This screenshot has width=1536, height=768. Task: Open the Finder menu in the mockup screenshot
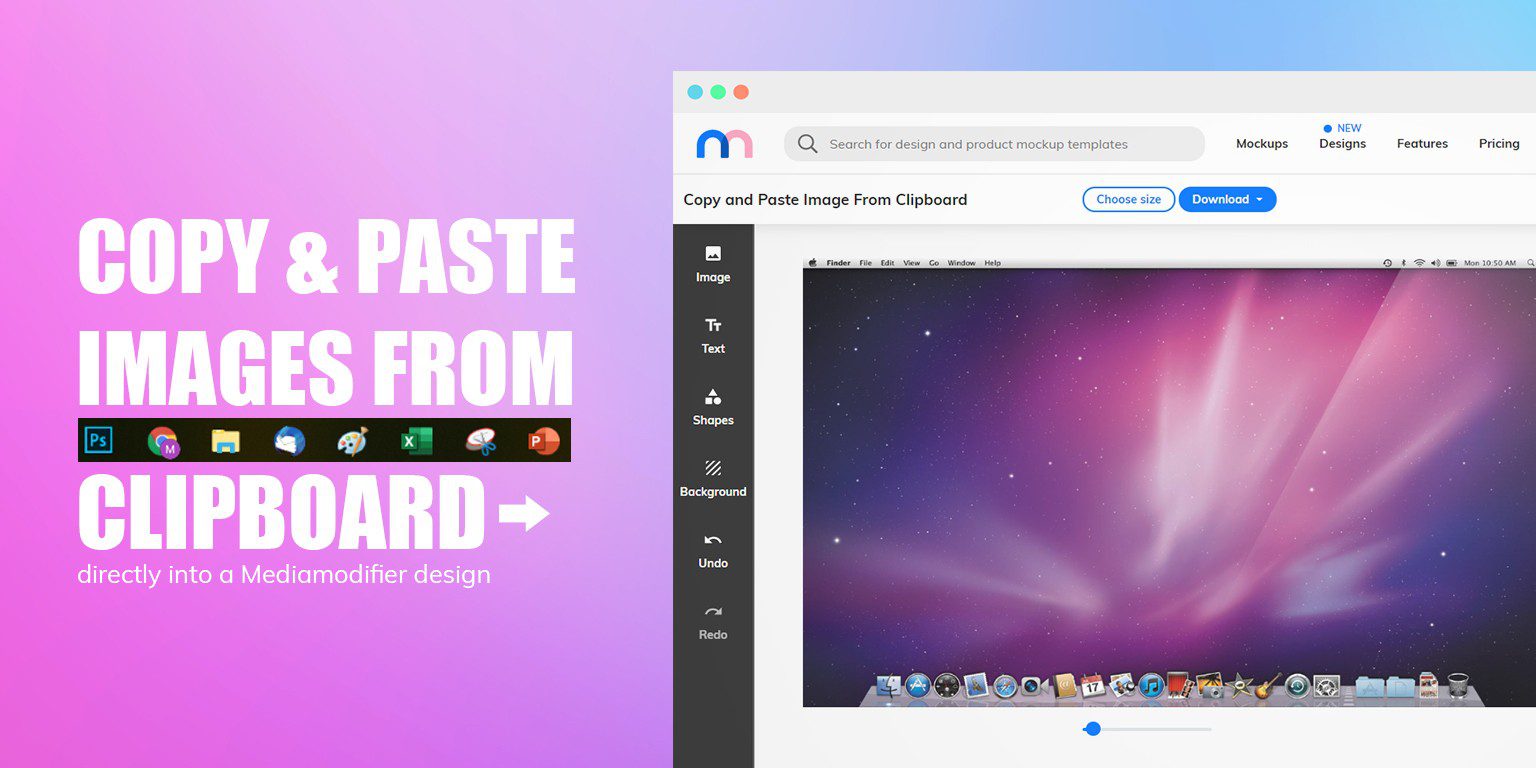840,262
